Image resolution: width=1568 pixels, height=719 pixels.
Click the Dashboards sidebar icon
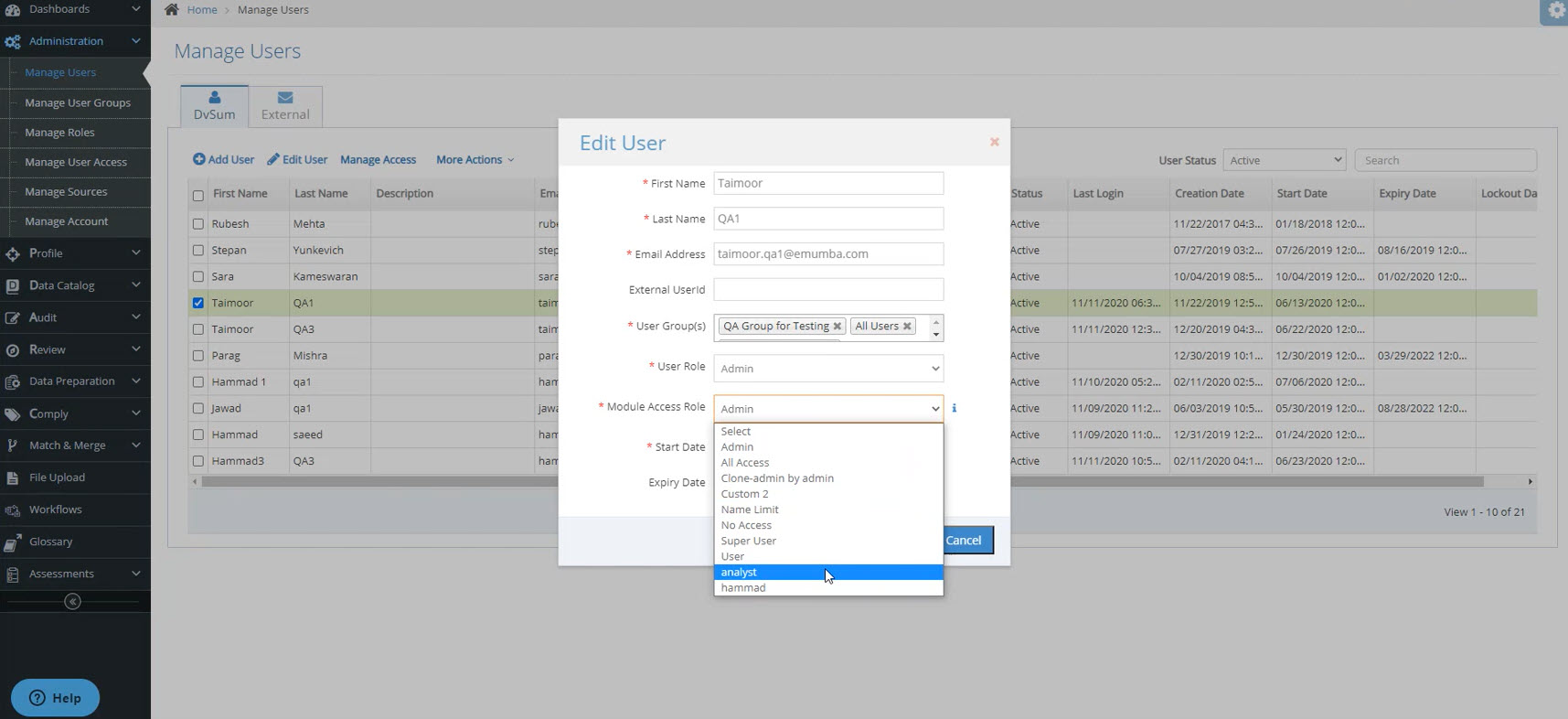(13, 9)
